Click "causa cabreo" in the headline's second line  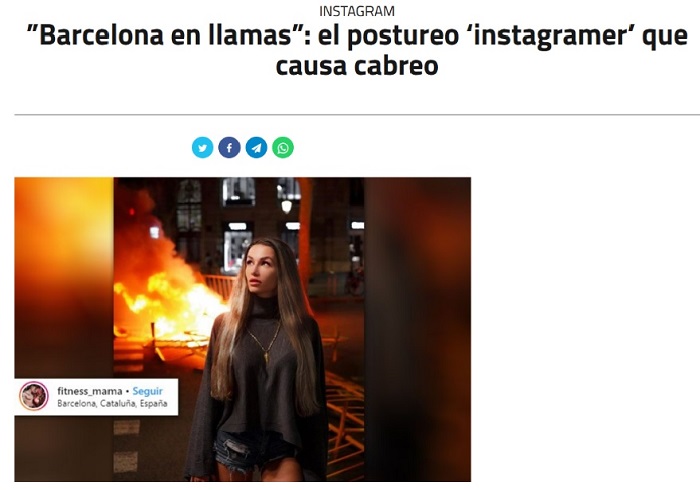357,66
